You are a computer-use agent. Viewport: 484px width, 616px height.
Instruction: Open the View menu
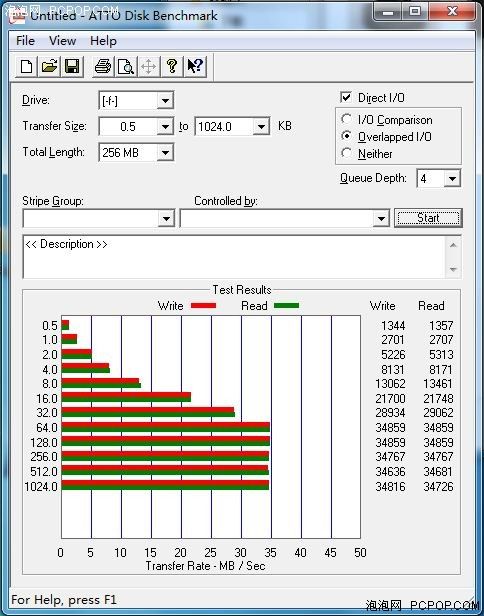[x=62, y=41]
